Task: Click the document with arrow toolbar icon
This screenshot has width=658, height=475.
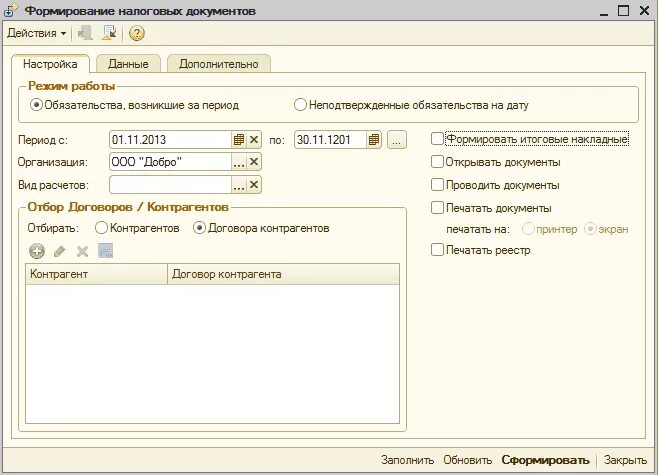Action: (109, 33)
